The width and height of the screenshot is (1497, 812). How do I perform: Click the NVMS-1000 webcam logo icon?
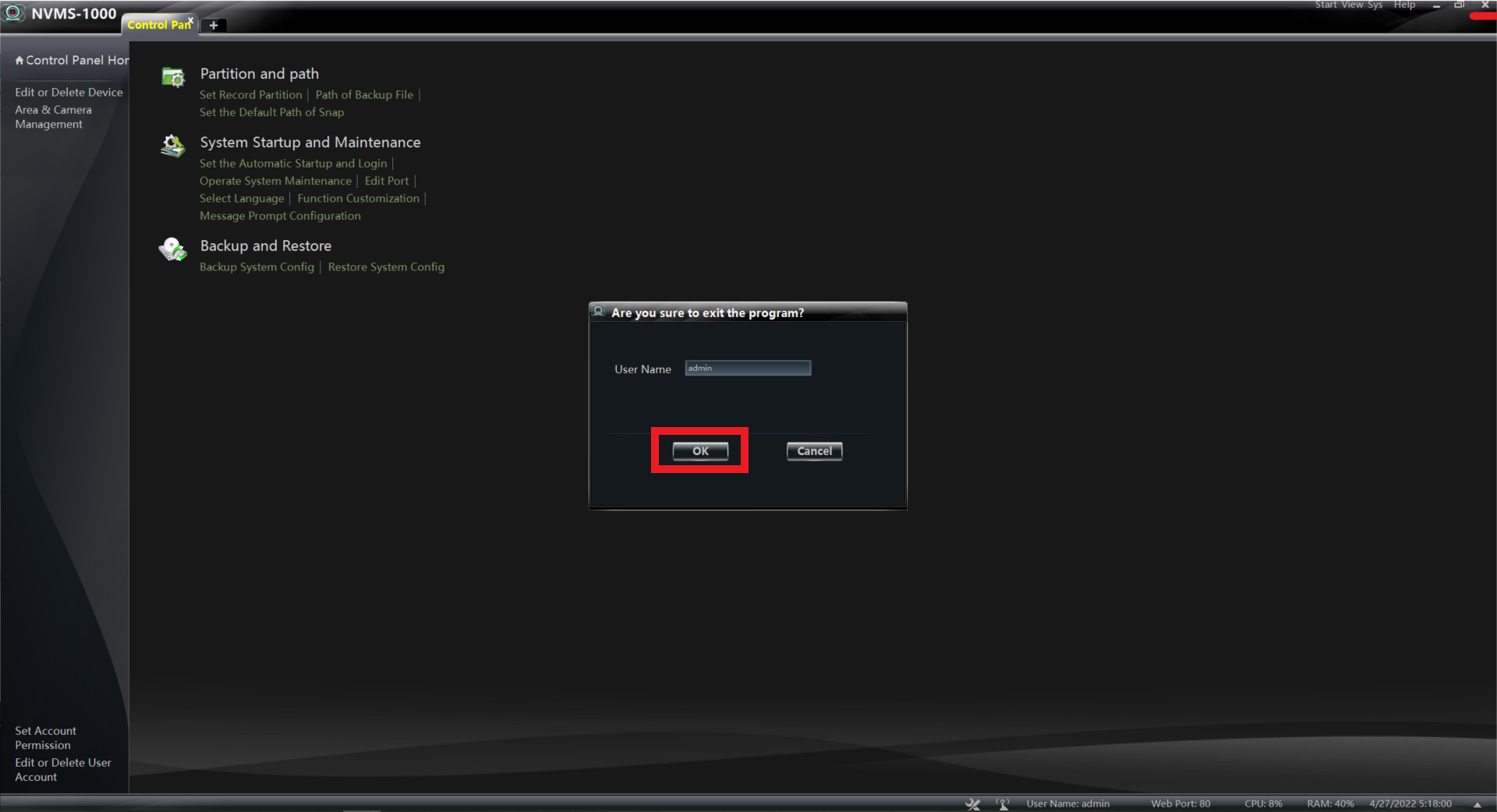pos(14,13)
